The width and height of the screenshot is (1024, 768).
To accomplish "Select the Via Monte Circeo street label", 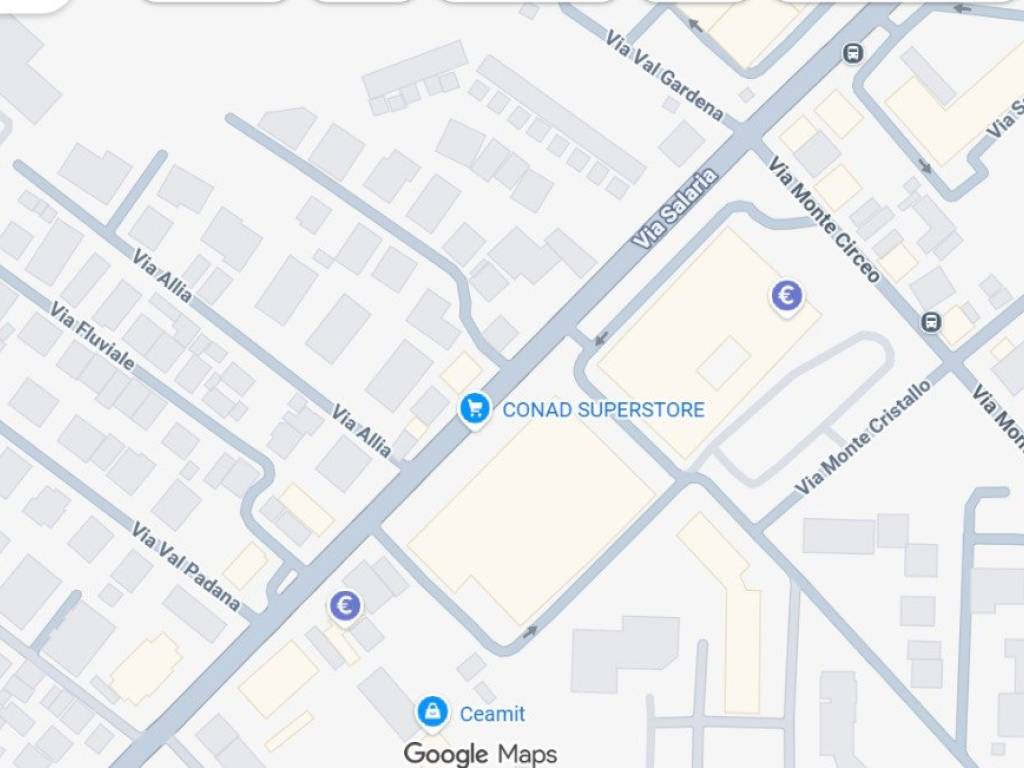I will [824, 219].
